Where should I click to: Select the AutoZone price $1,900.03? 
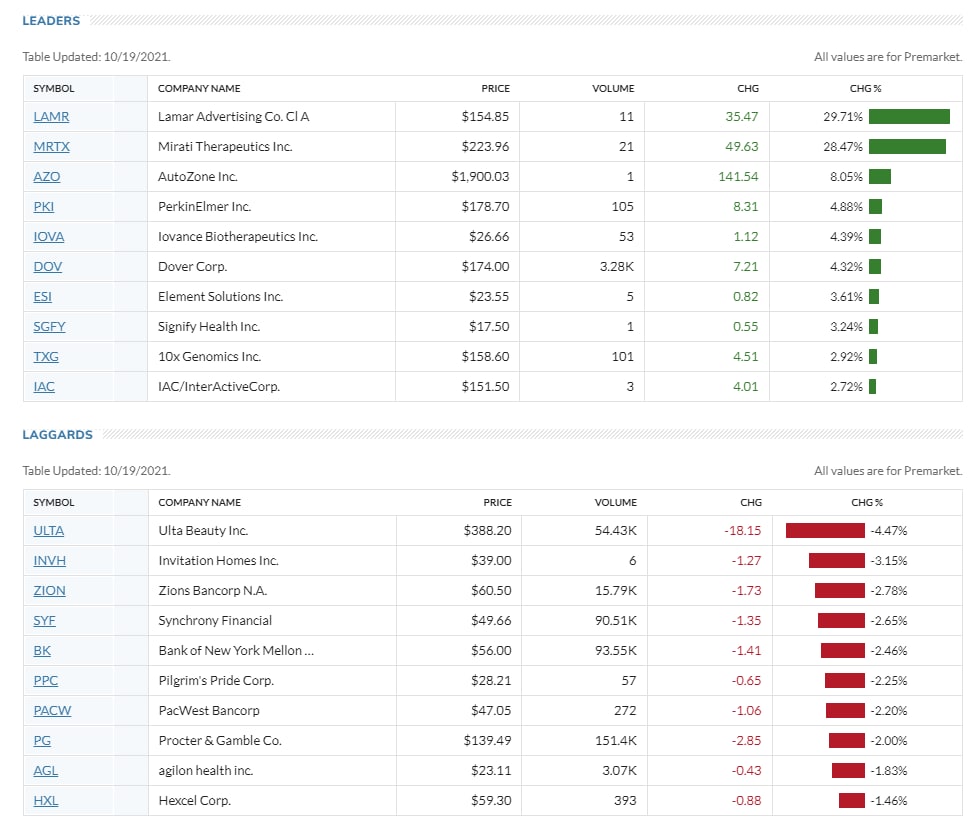coord(480,176)
